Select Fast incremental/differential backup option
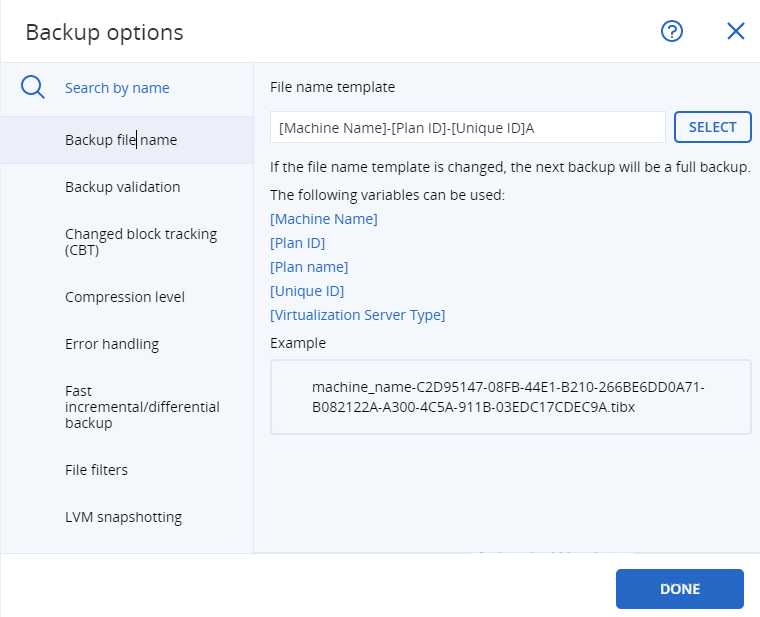Viewport: 760px width, 617px height. pyautogui.click(x=127, y=407)
